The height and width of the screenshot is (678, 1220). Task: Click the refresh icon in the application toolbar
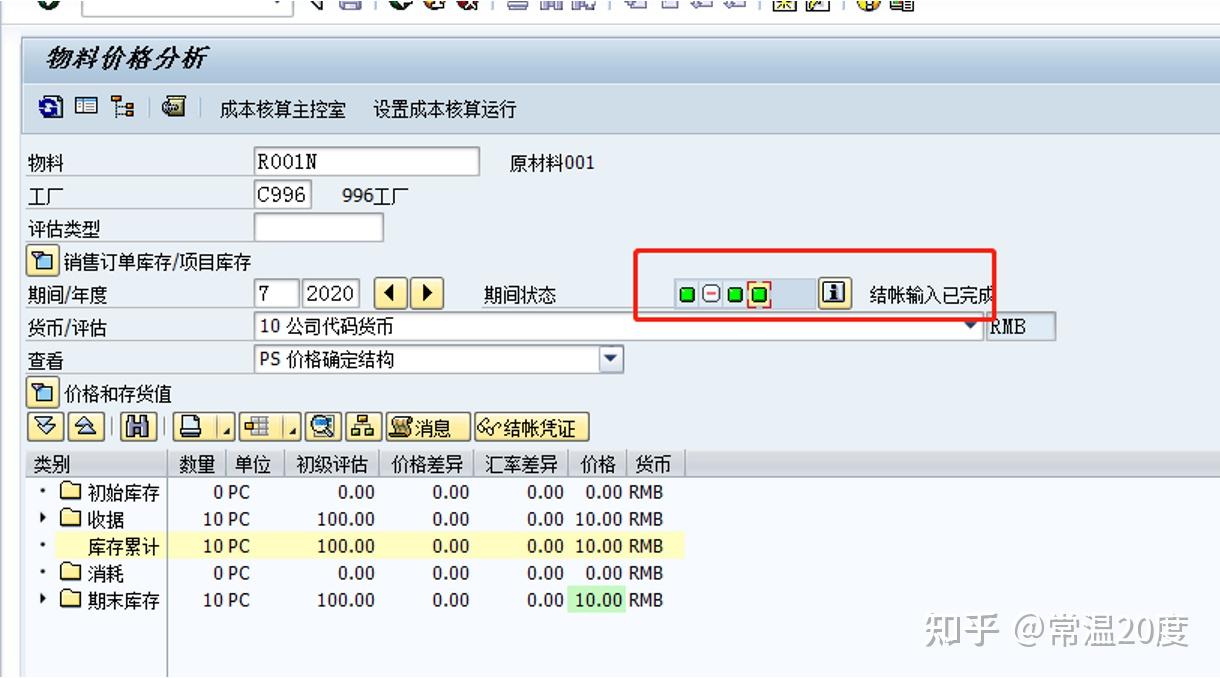48,108
